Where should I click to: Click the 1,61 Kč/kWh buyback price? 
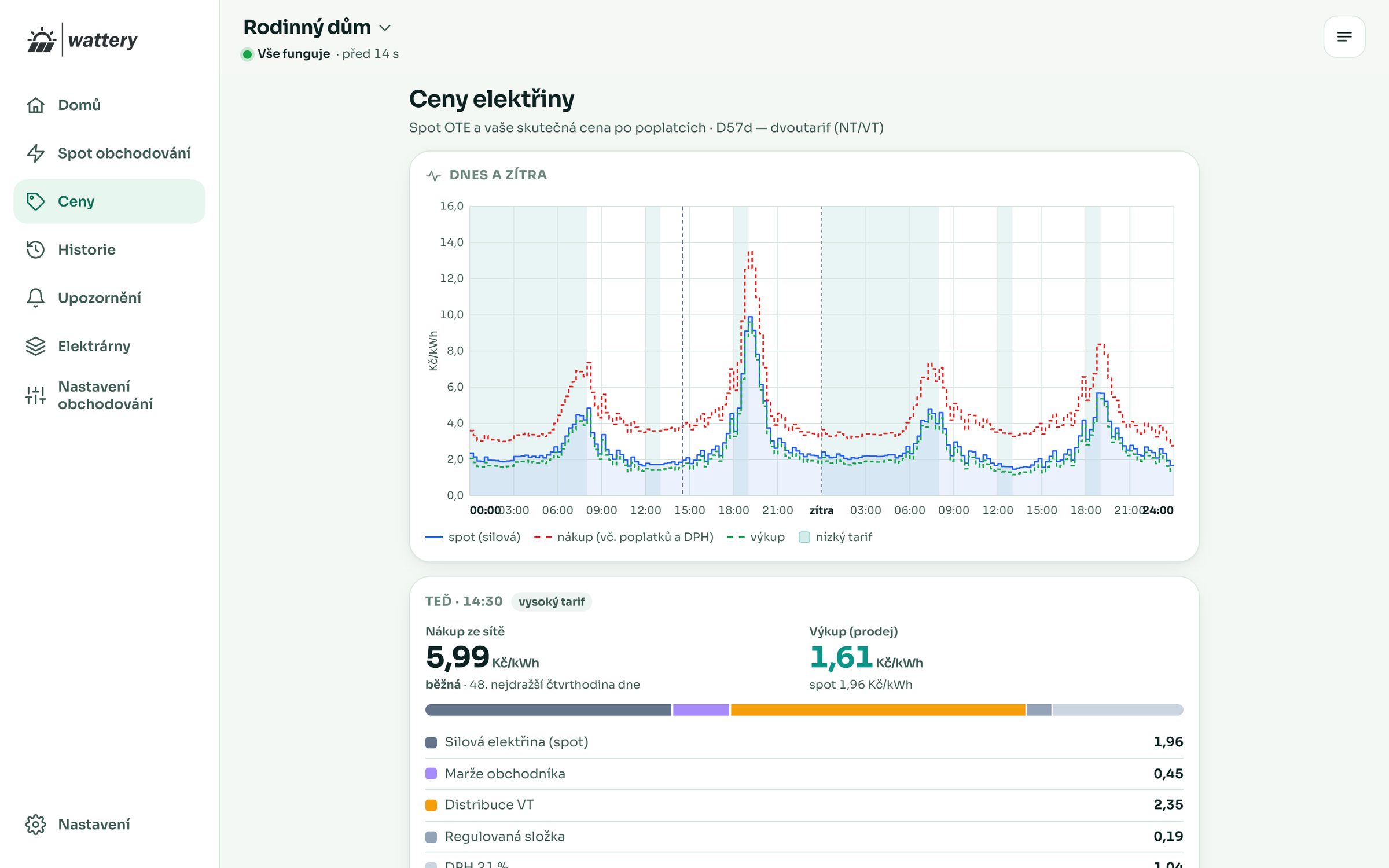(866, 657)
